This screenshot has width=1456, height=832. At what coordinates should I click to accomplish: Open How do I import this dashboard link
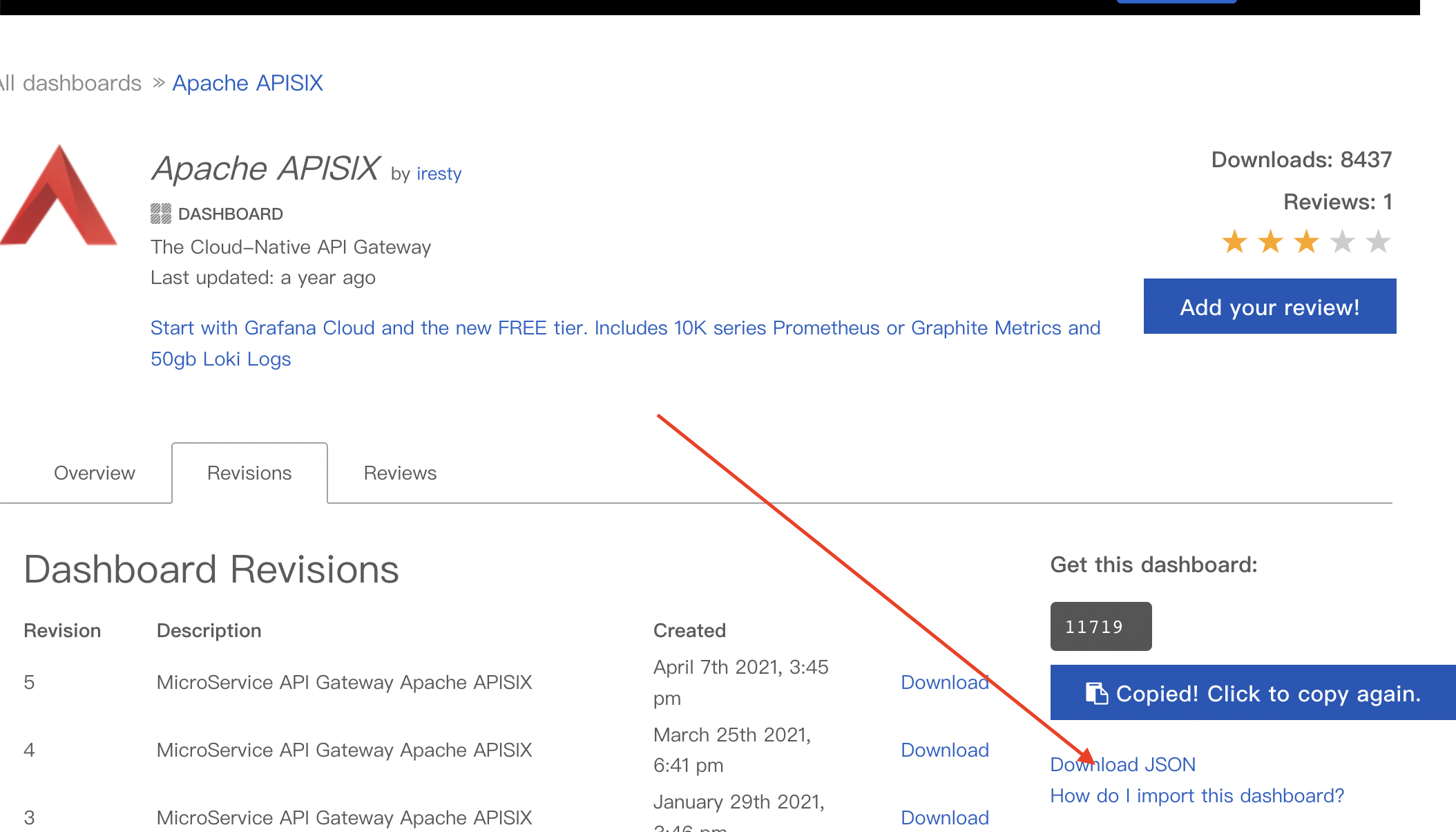[x=1197, y=795]
